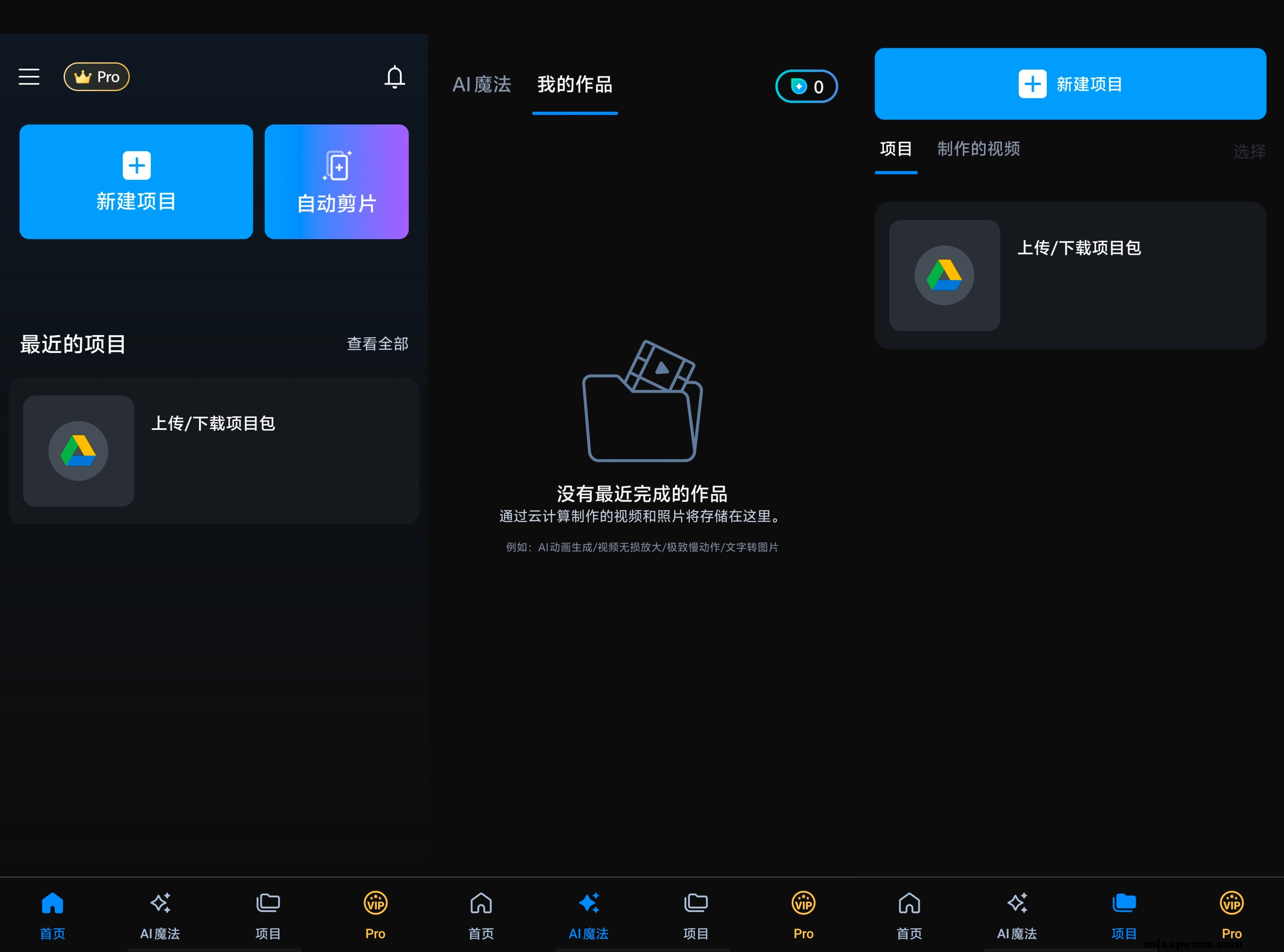The height and width of the screenshot is (952, 1284).
Task: Select the 项目 tab under the new project button
Action: [896, 149]
